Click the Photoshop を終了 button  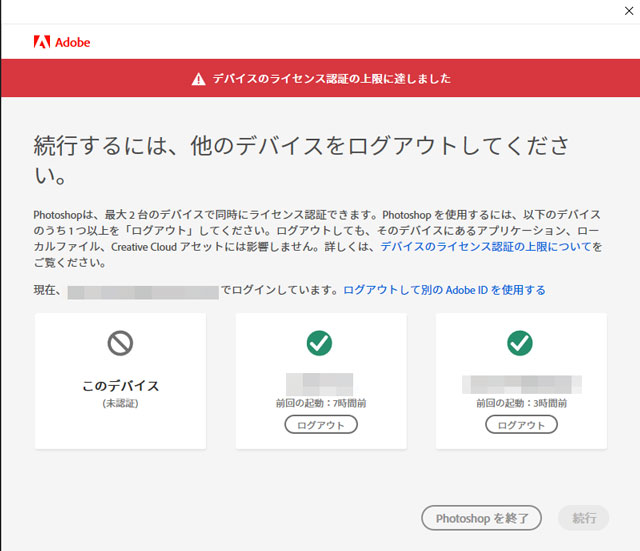point(482,518)
